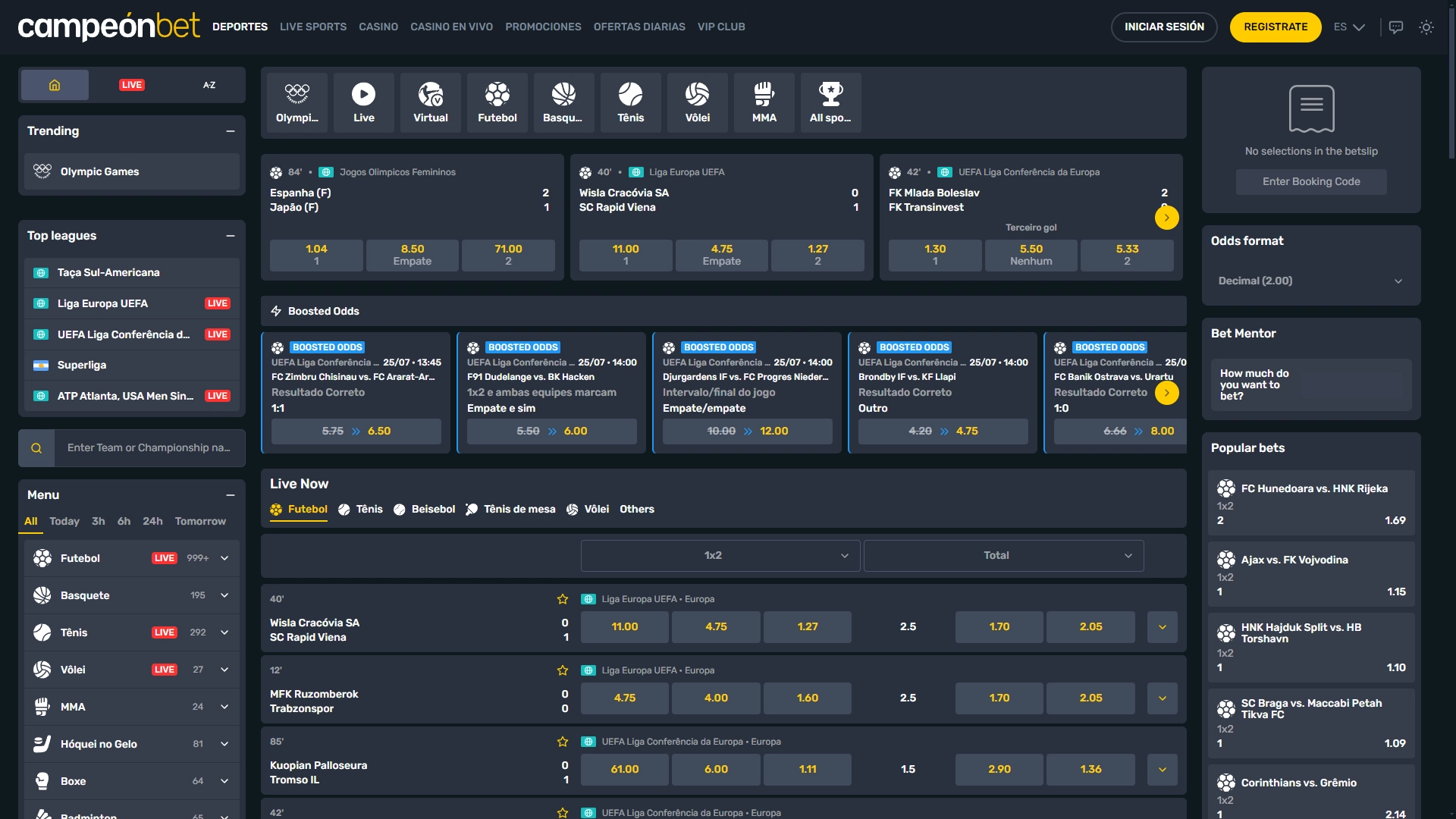1456x819 pixels.
Task: Open VIP CLUB in top navigation
Action: (721, 27)
